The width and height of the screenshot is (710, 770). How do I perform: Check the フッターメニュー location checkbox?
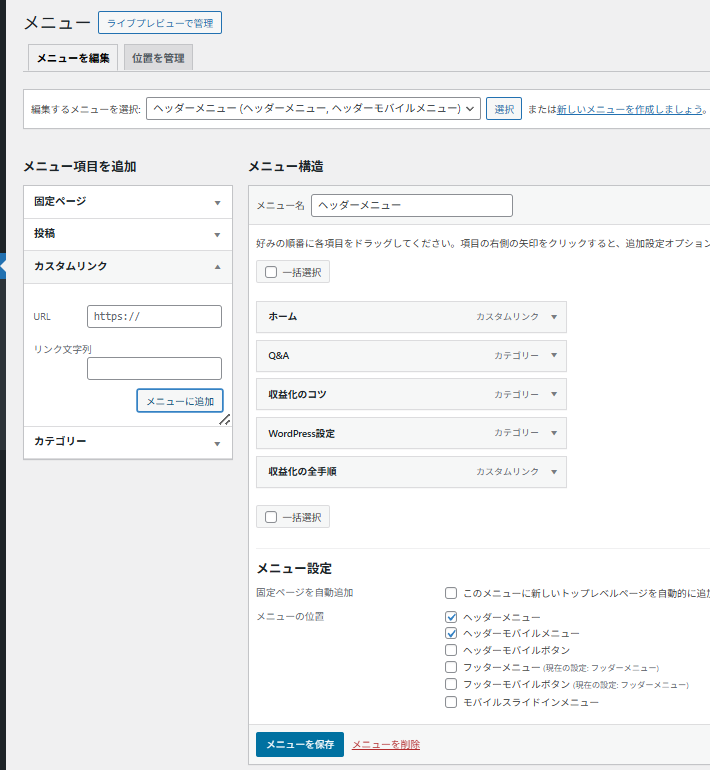point(452,667)
